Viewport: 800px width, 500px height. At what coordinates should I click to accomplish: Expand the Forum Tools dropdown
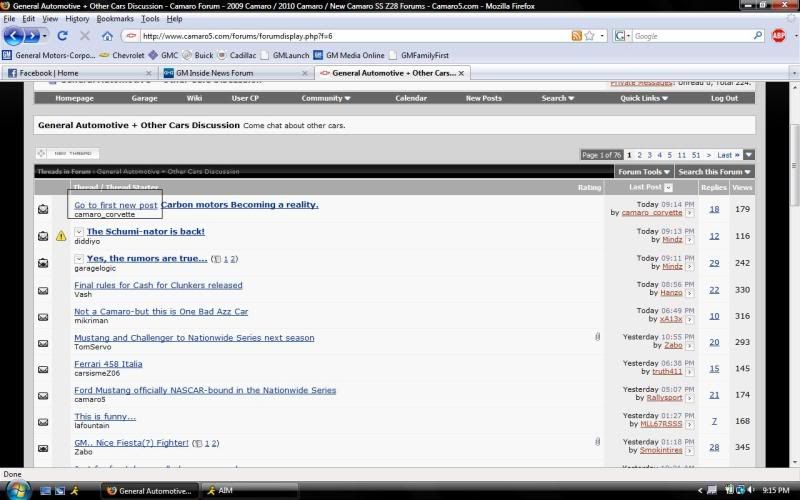coord(642,172)
